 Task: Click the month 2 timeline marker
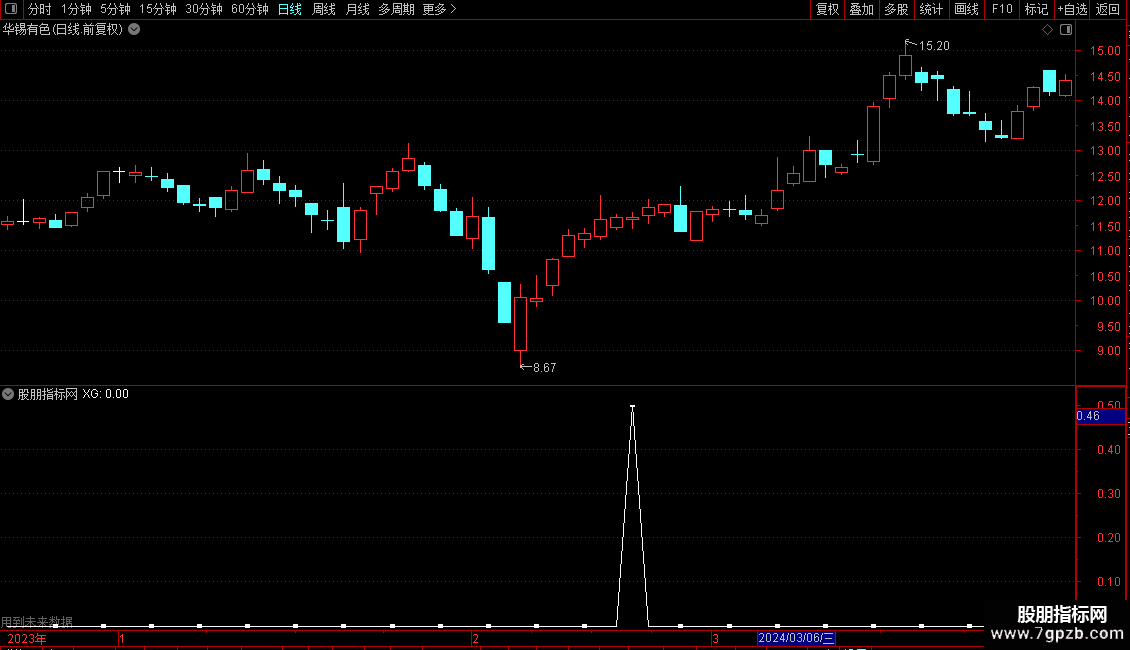[475, 638]
